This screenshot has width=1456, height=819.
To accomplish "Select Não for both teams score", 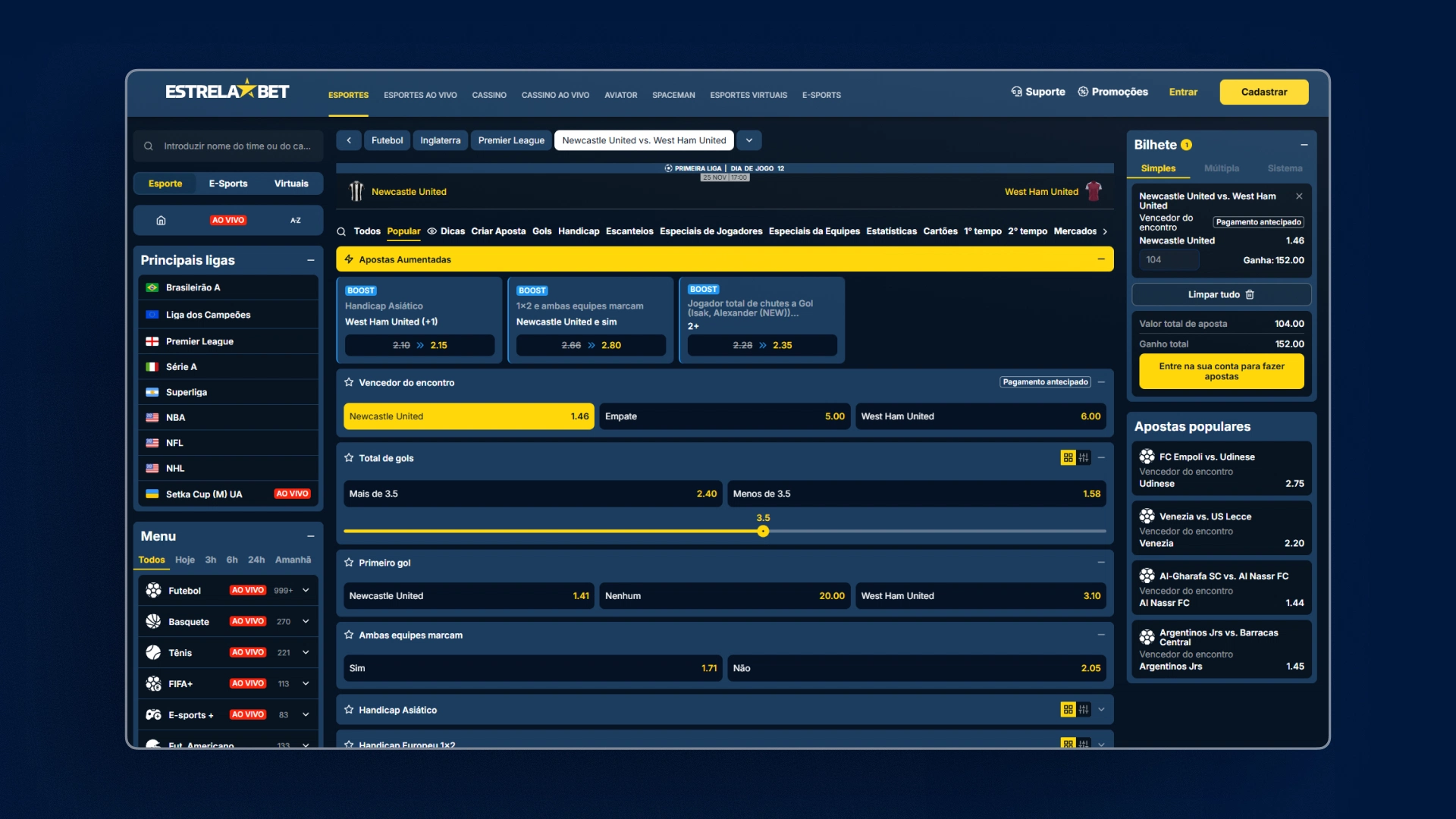I will coord(916,668).
